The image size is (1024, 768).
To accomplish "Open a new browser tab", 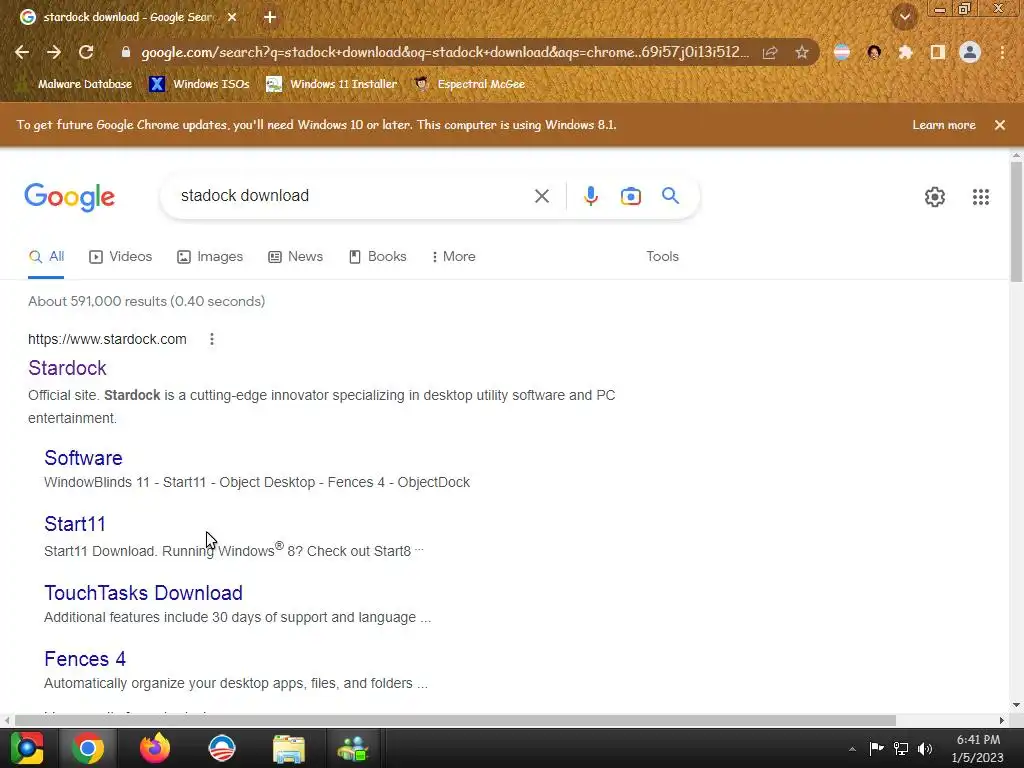I will [x=270, y=17].
